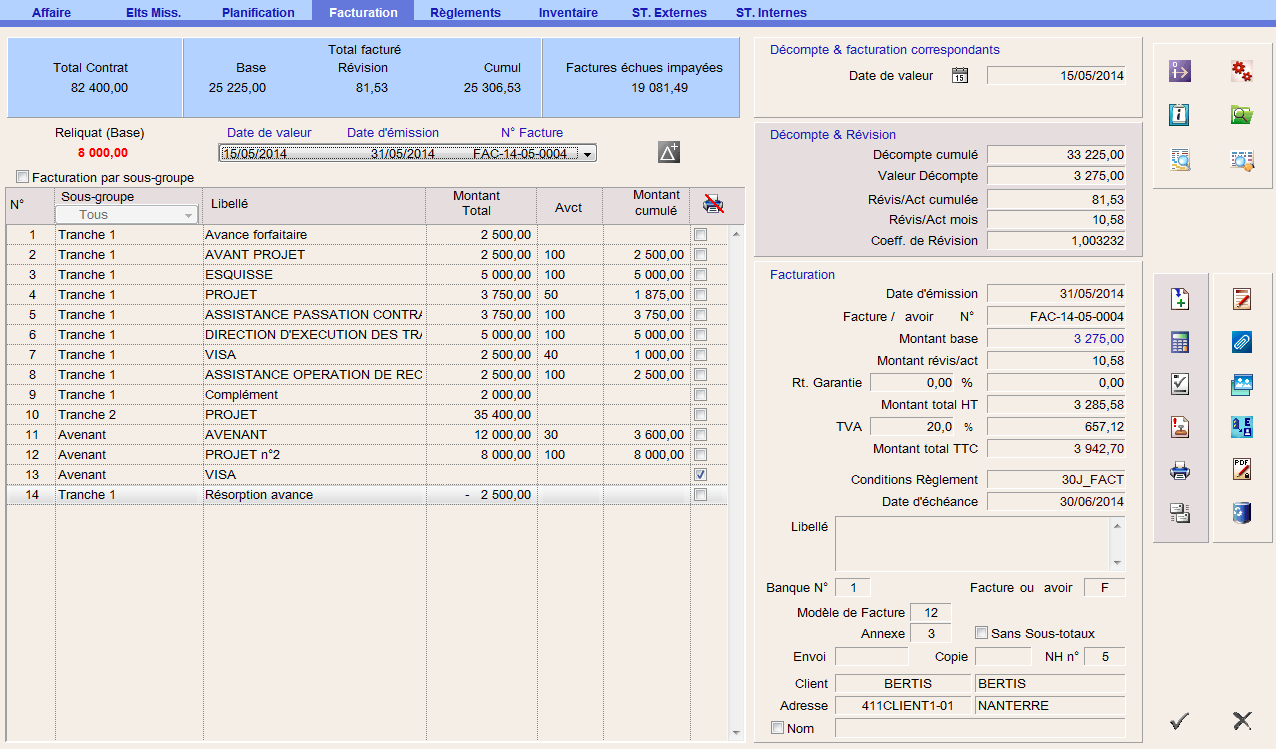The image size is (1276, 749).
Task: Click the paperclip attachment icon
Action: (x=1242, y=343)
